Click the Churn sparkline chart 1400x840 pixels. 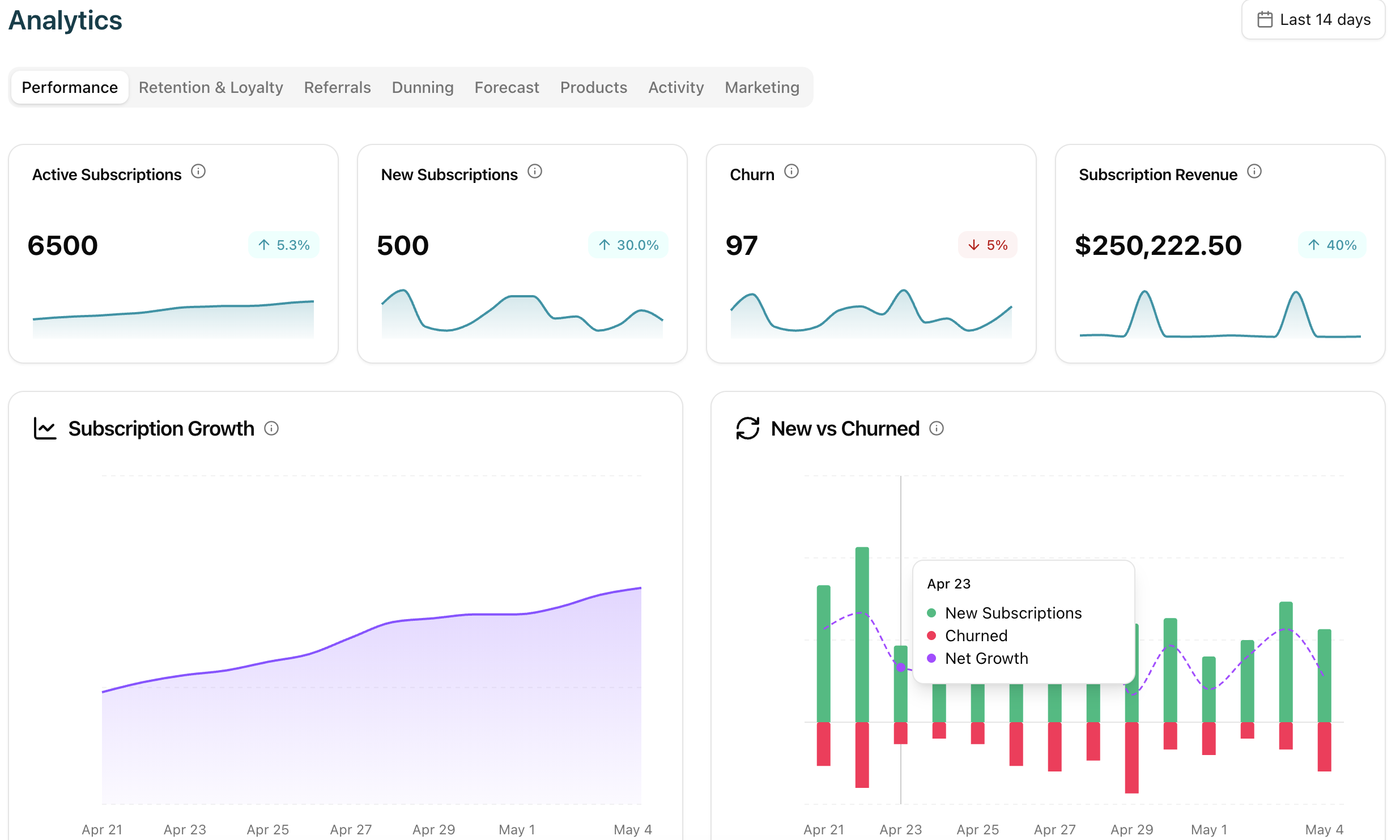point(871,314)
